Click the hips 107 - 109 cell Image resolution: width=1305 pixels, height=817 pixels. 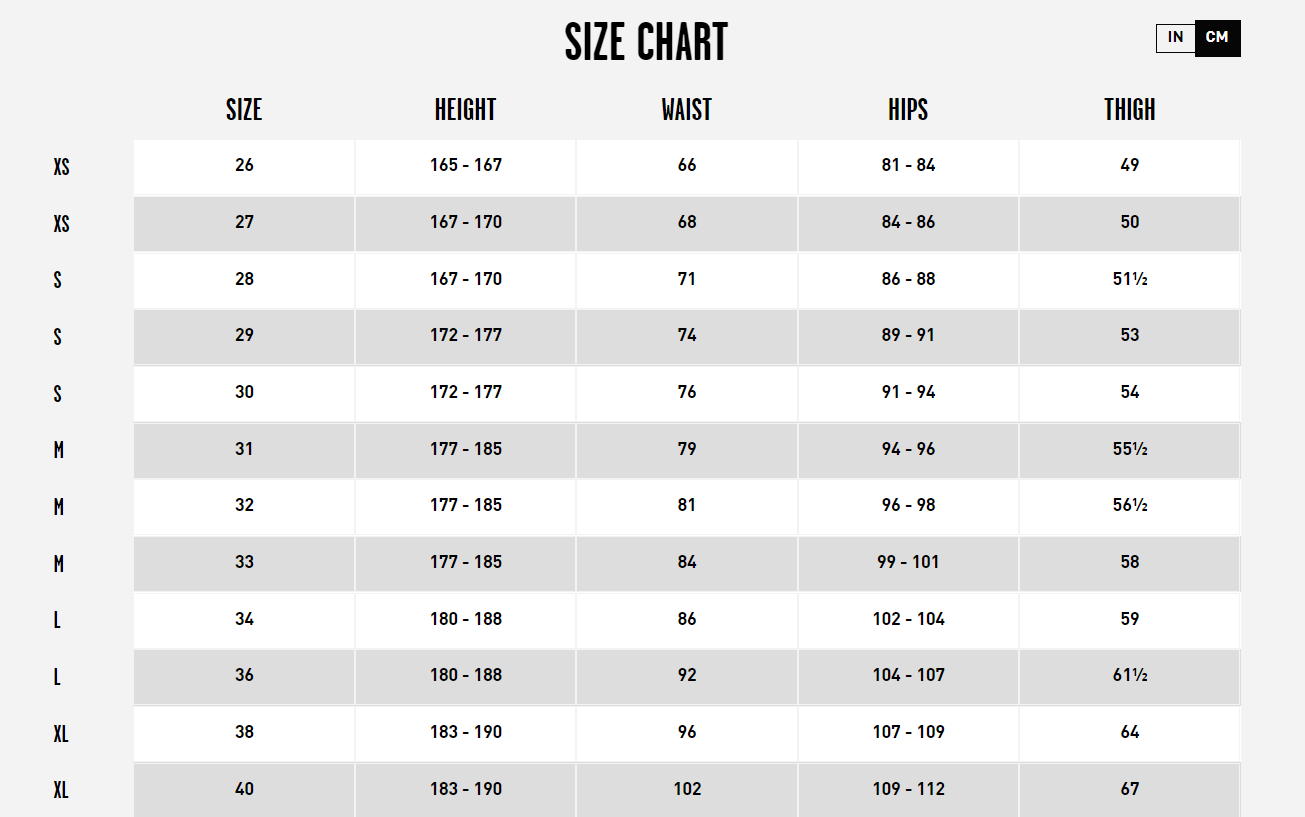908,733
